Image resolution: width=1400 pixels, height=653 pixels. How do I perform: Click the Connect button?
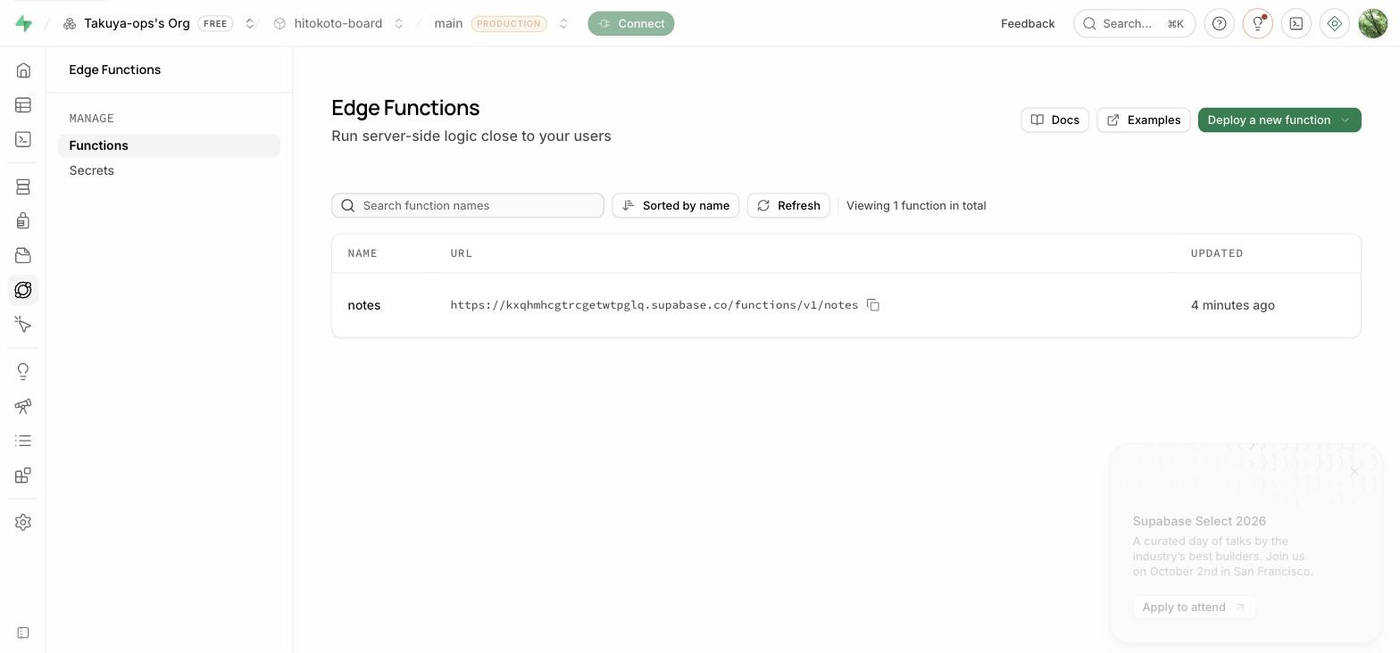point(631,23)
